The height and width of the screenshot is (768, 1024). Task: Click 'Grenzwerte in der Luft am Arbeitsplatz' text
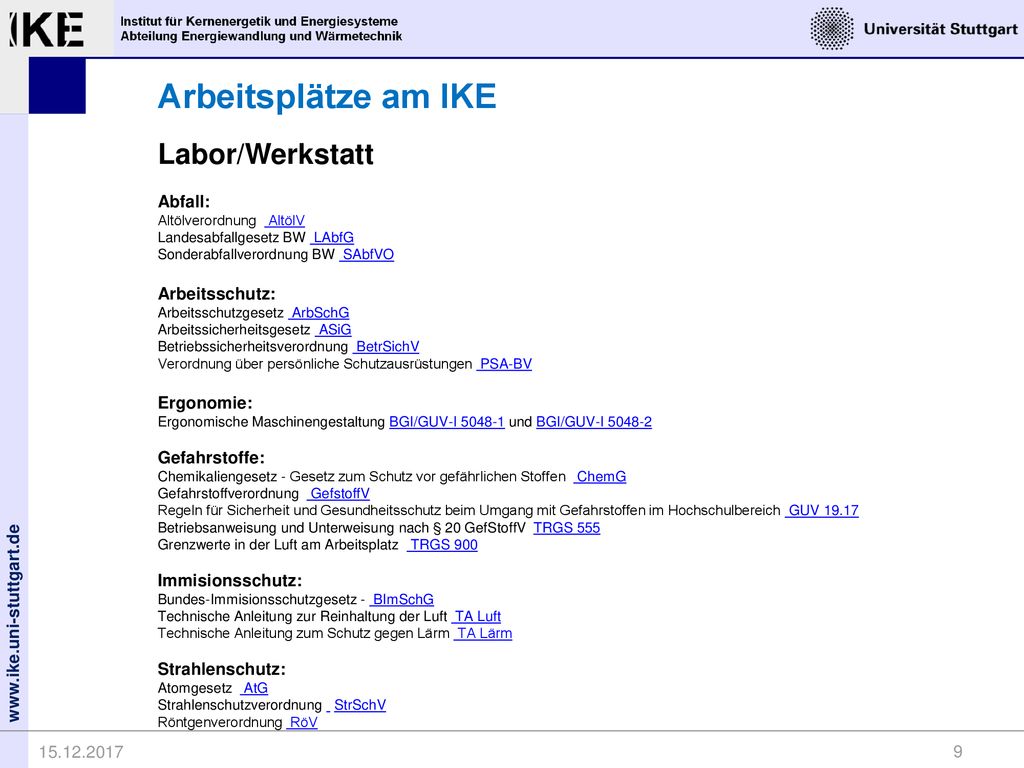coord(278,545)
